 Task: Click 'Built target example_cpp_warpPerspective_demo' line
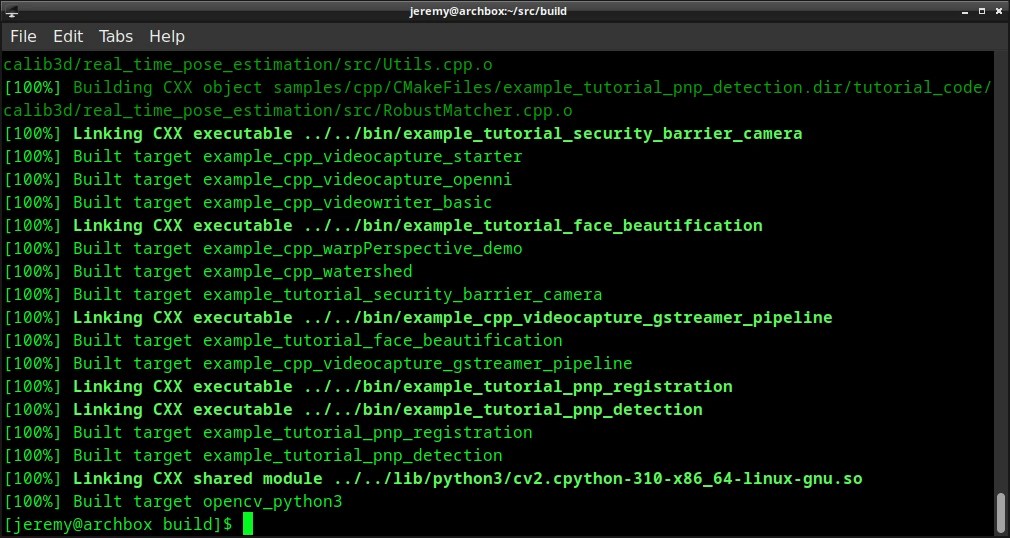click(263, 249)
